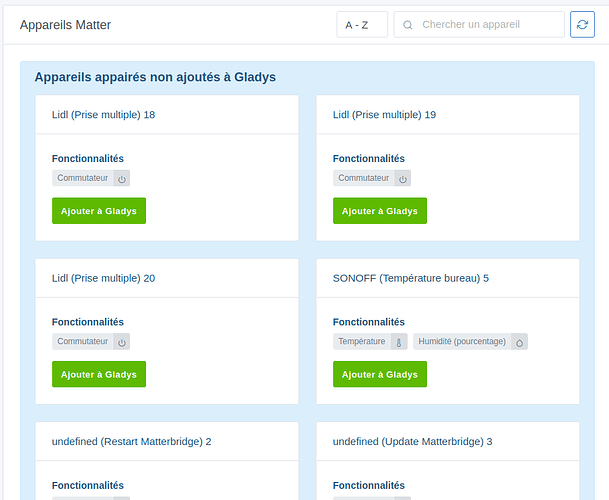Click the search magnifier icon
The image size is (609, 500).
click(x=407, y=25)
